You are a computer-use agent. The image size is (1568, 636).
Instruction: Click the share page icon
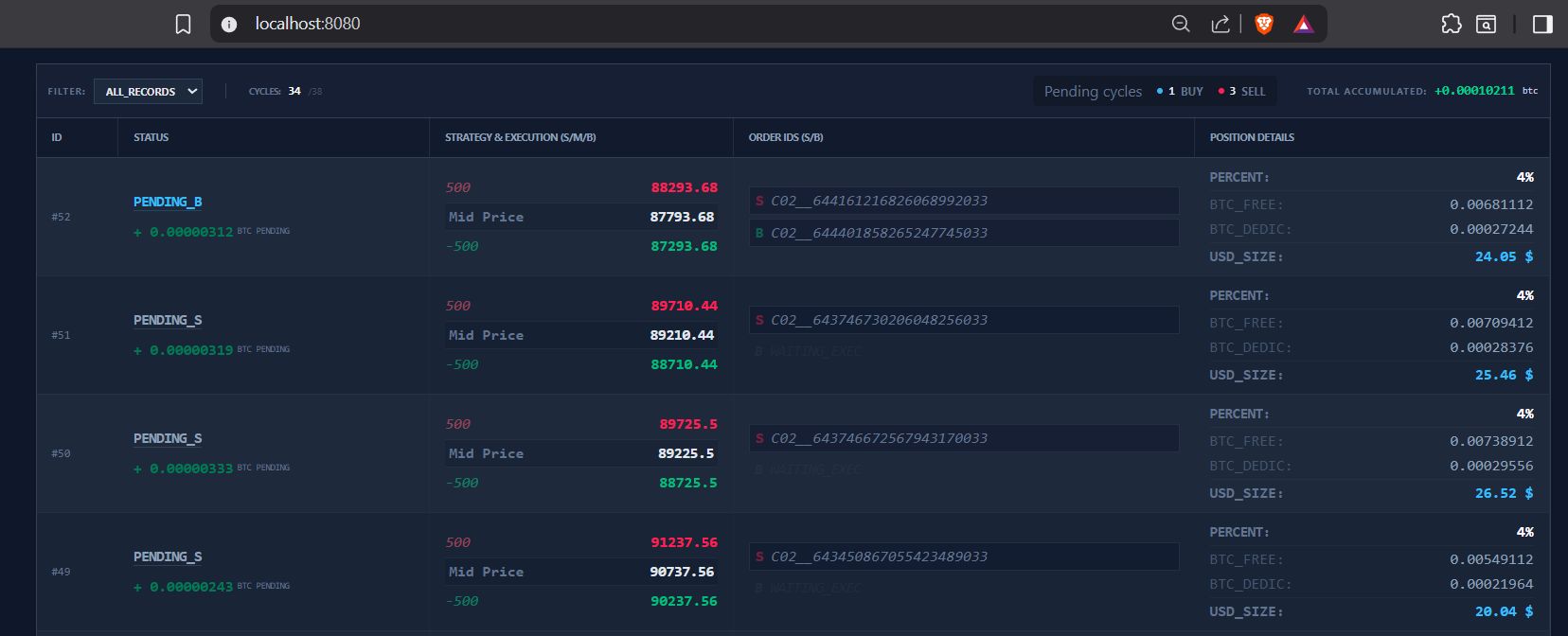point(1221,24)
